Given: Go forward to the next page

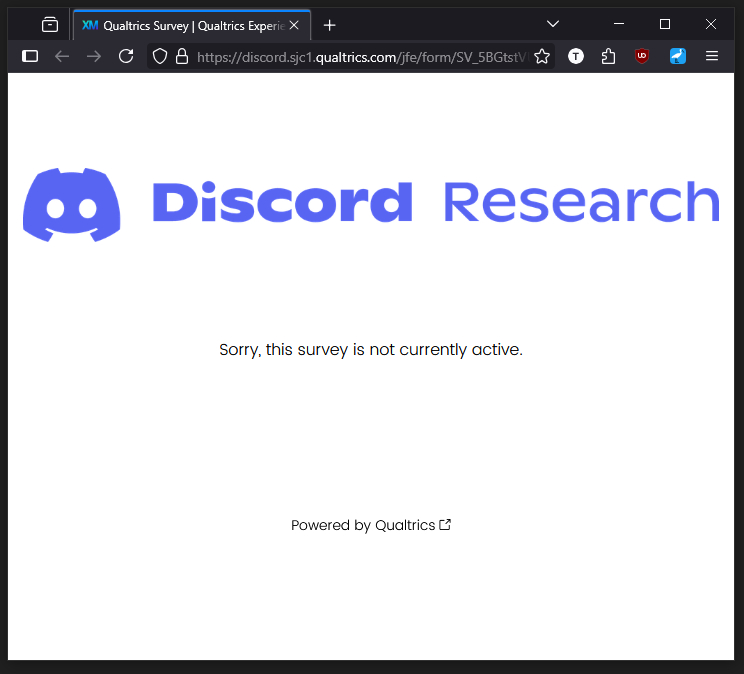Looking at the screenshot, I should (x=94, y=56).
